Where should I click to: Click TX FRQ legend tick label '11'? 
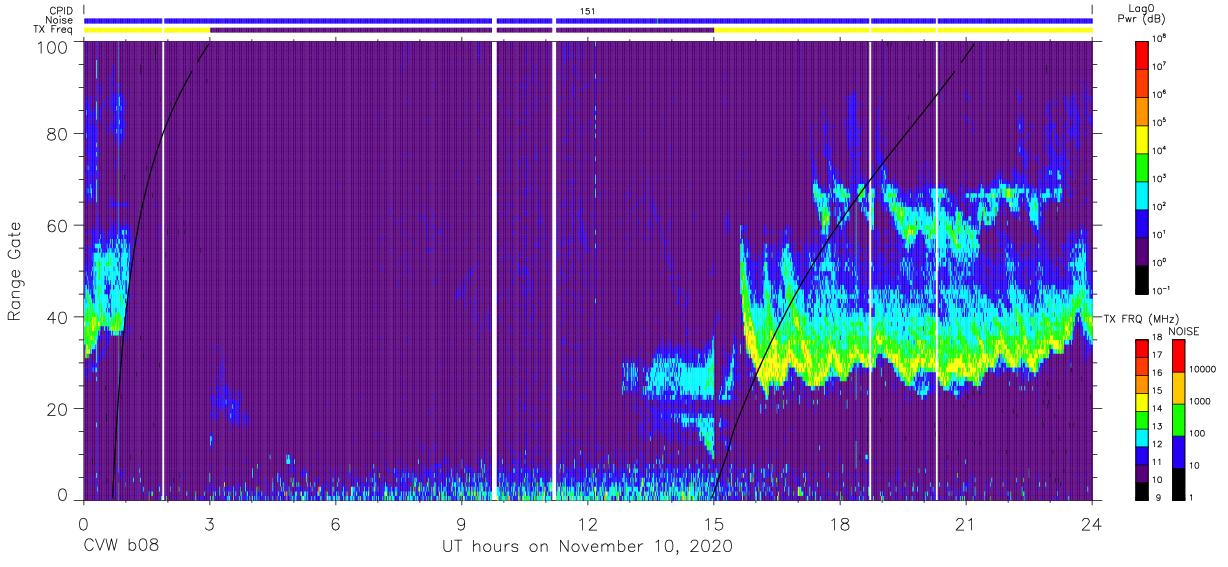coord(1159,464)
